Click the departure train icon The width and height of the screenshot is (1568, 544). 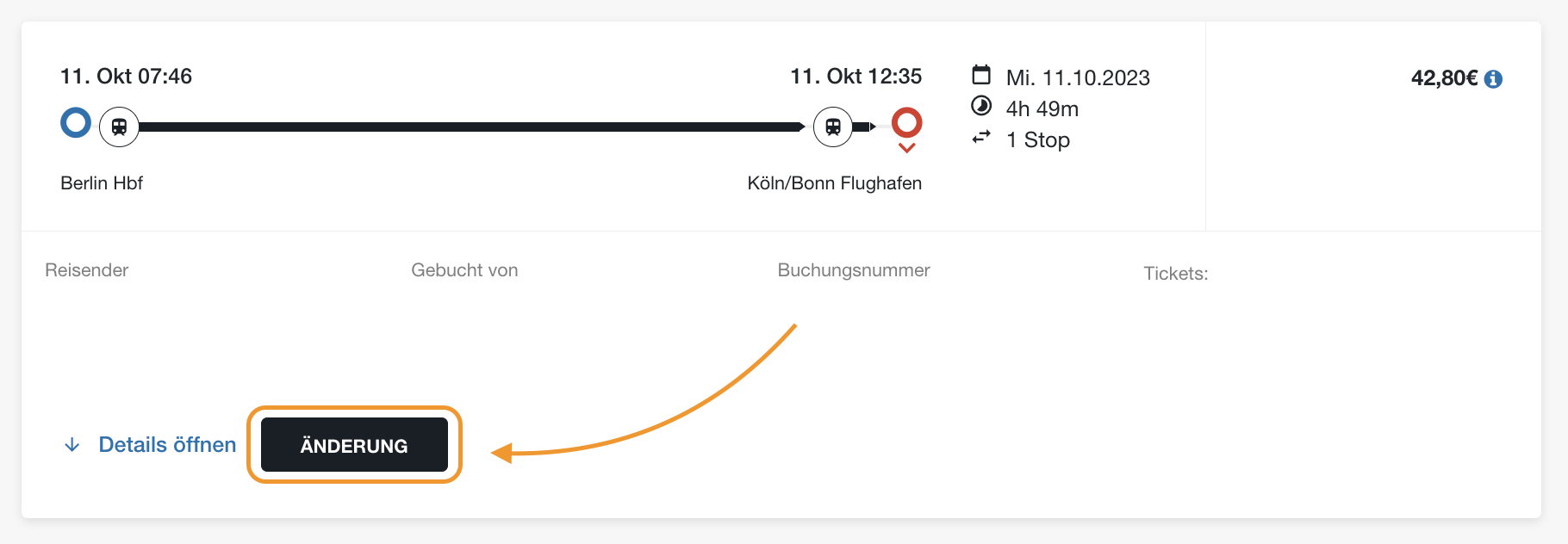pyautogui.click(x=119, y=127)
